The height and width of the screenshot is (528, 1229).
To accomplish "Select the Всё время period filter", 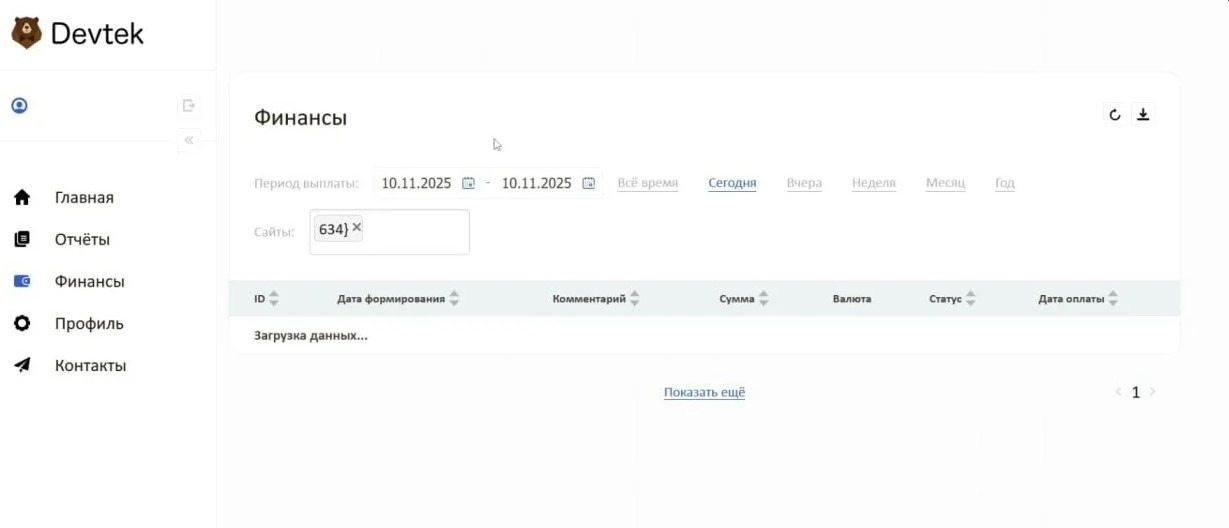I will (647, 183).
